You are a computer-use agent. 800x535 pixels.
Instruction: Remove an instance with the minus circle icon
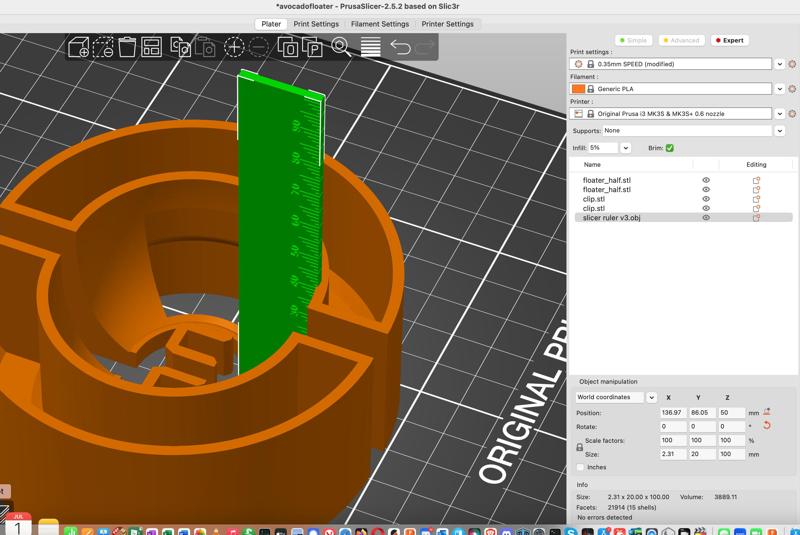pyautogui.click(x=259, y=47)
